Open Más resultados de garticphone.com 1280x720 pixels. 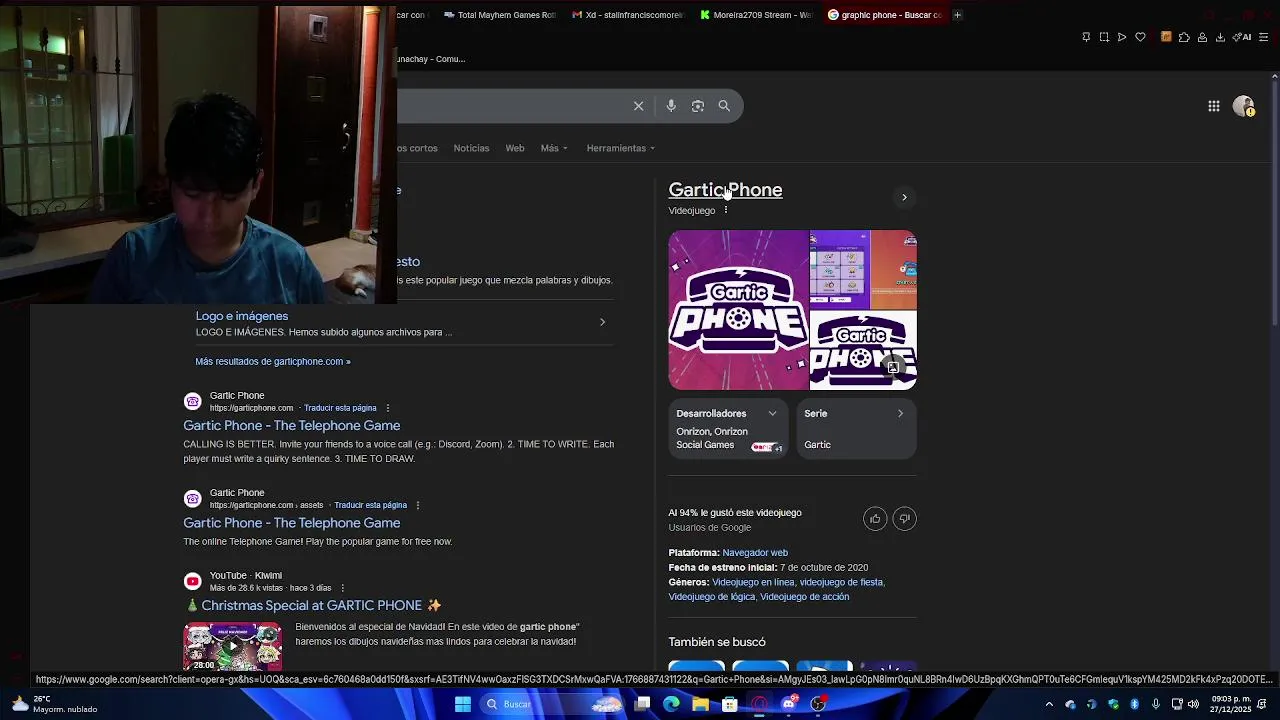(273, 361)
